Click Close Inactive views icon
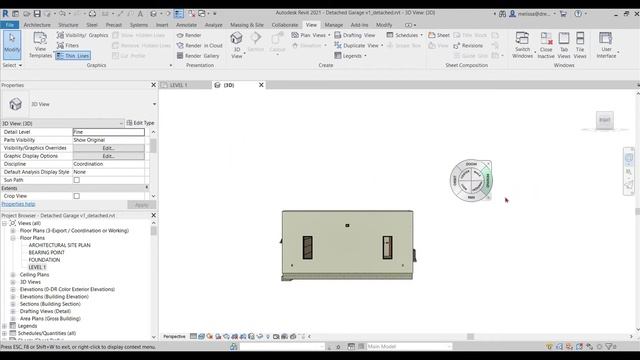640x360 pixels. pos(546,45)
